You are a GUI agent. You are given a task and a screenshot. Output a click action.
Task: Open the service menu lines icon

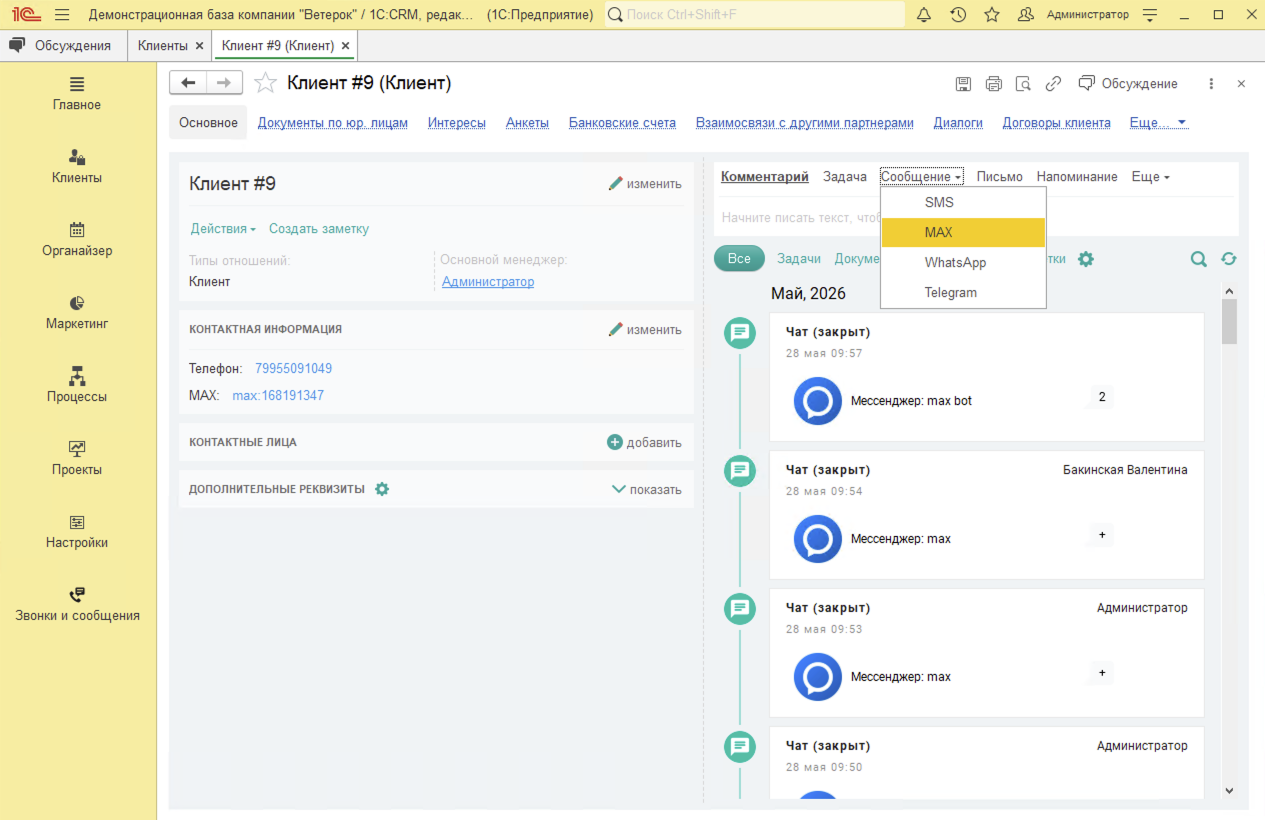click(1150, 15)
